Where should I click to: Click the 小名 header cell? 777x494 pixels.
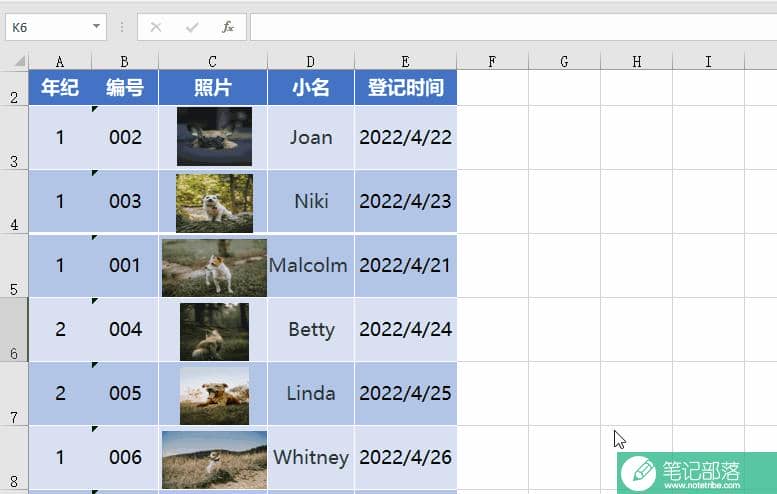click(311, 88)
